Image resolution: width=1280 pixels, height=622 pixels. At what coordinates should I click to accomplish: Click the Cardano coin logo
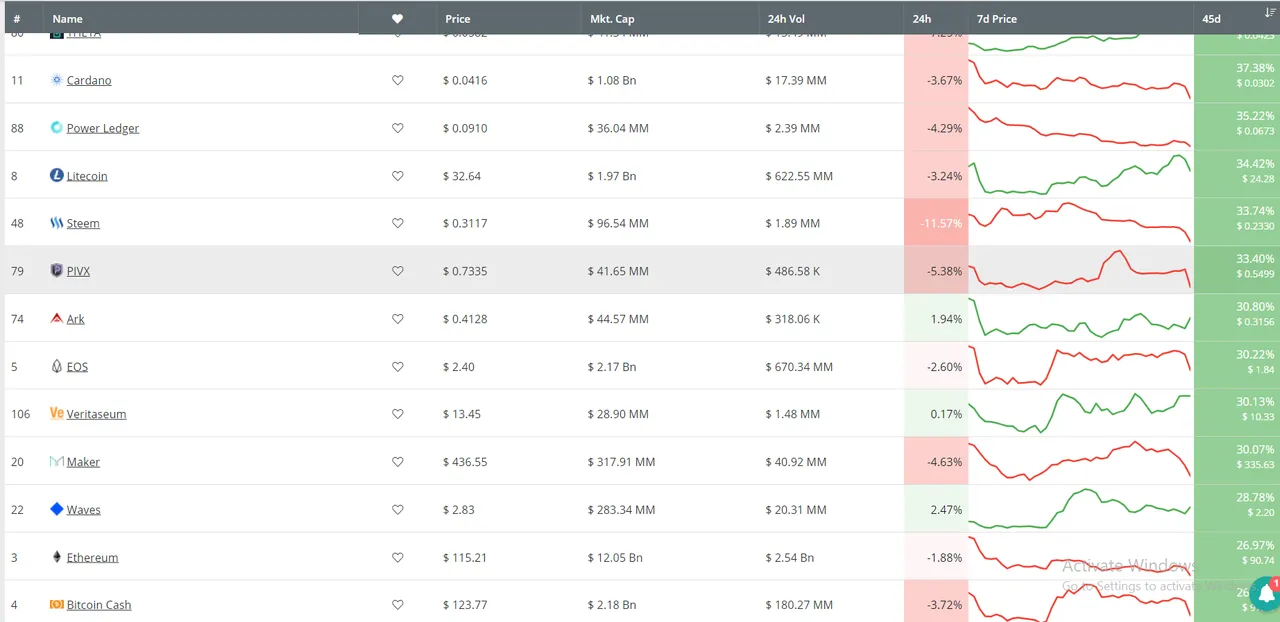point(57,80)
